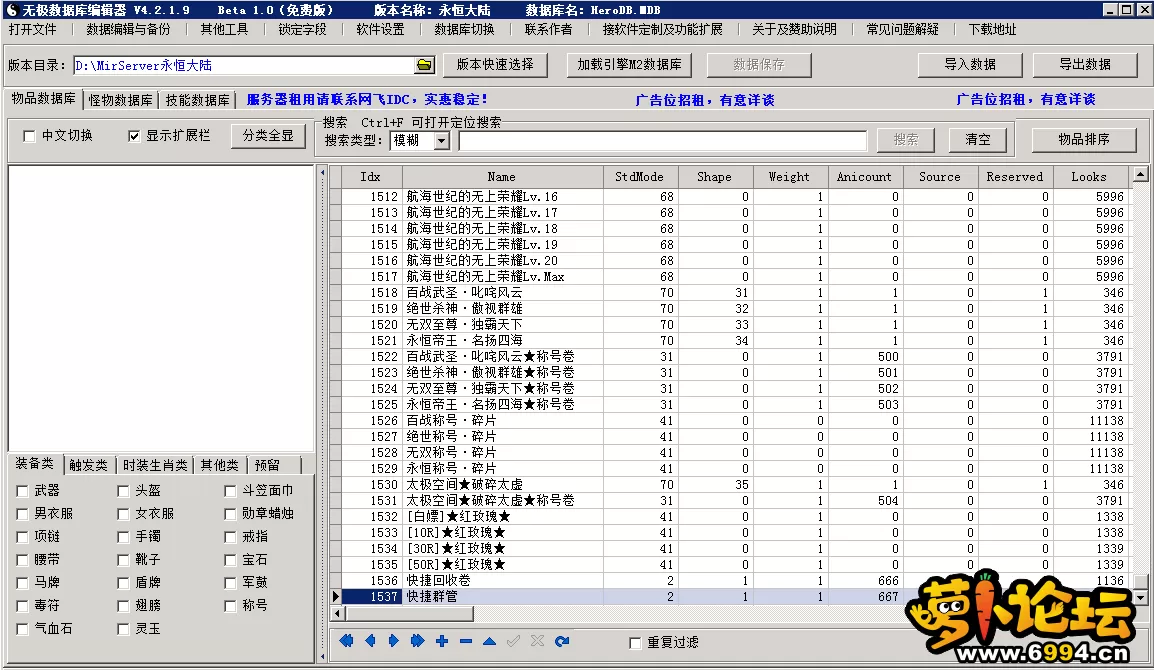Select row 太极空间★破碎太虚
Image resolution: width=1154 pixels, height=670 pixels.
tap(729, 484)
